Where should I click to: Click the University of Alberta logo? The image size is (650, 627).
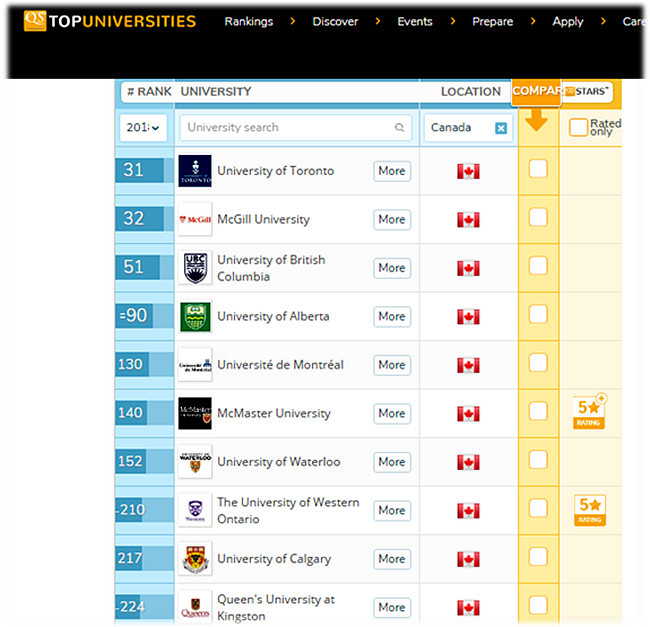click(x=195, y=317)
